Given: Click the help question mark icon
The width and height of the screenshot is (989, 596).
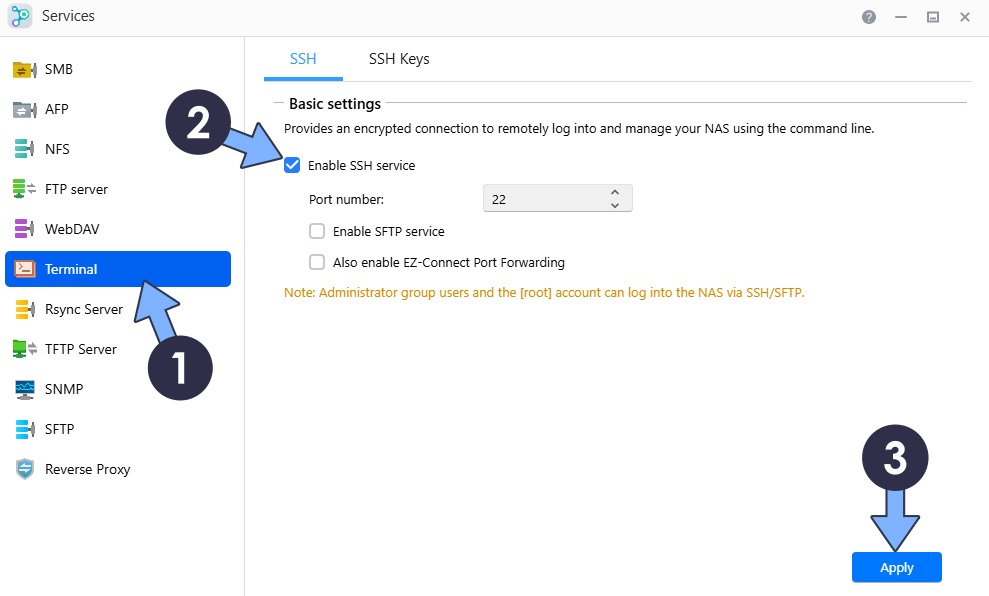Looking at the screenshot, I should [869, 17].
